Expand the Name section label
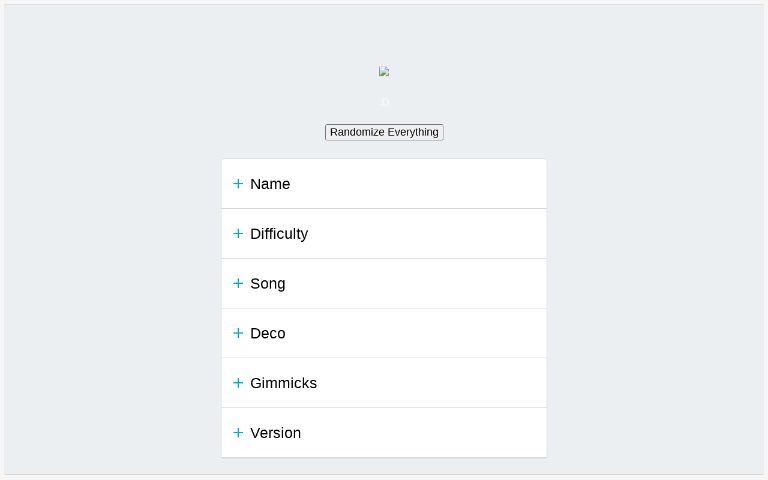Image resolution: width=768 pixels, height=480 pixels. coord(270,184)
